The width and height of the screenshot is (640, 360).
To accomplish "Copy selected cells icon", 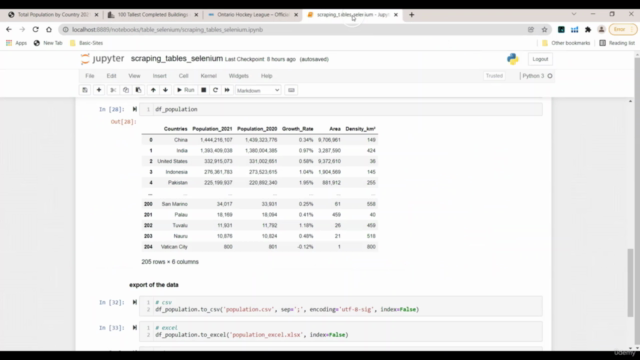I will [126, 90].
